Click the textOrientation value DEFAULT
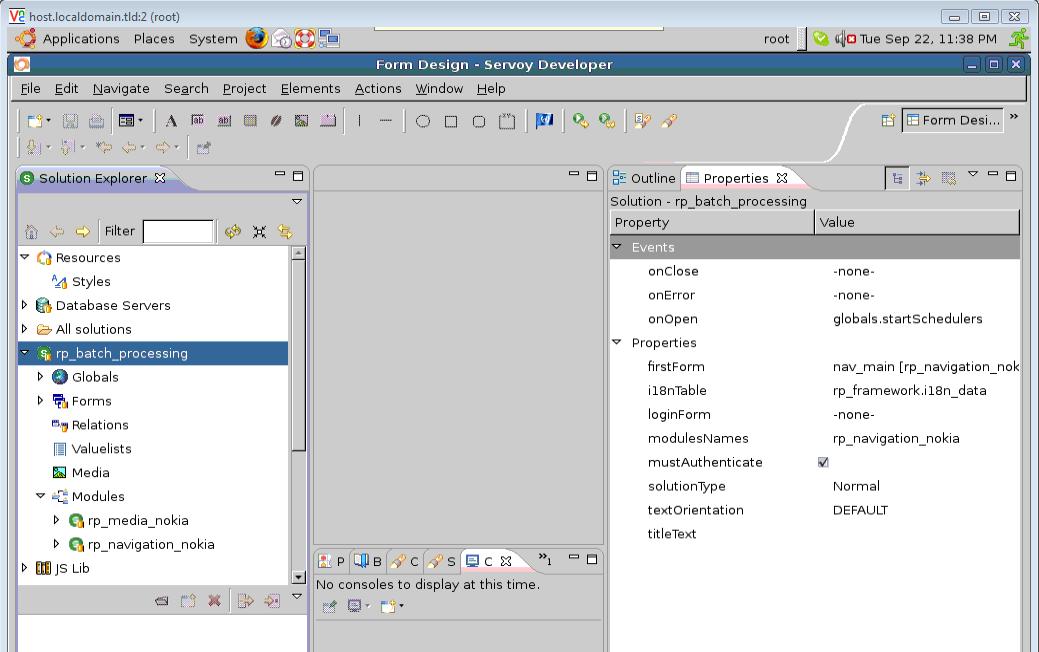The height and width of the screenshot is (652, 1039). pyautogui.click(x=860, y=510)
